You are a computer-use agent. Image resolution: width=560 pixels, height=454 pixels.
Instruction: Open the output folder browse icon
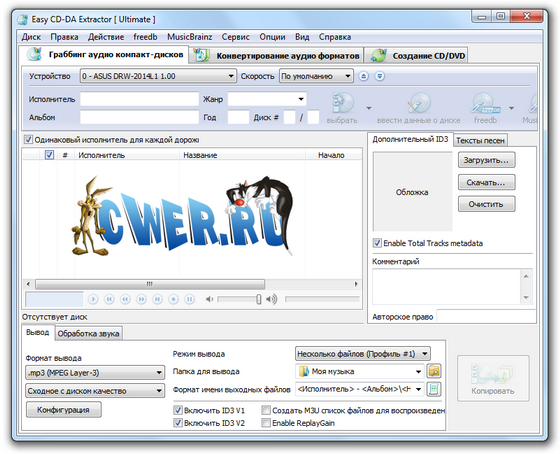coord(434,371)
